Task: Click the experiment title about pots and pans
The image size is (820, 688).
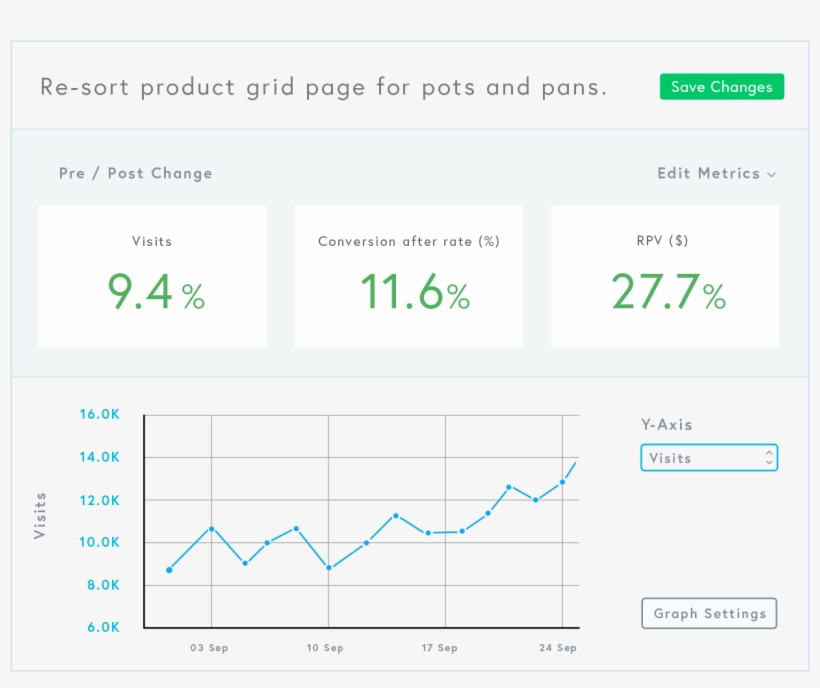Action: pyautogui.click(x=323, y=87)
